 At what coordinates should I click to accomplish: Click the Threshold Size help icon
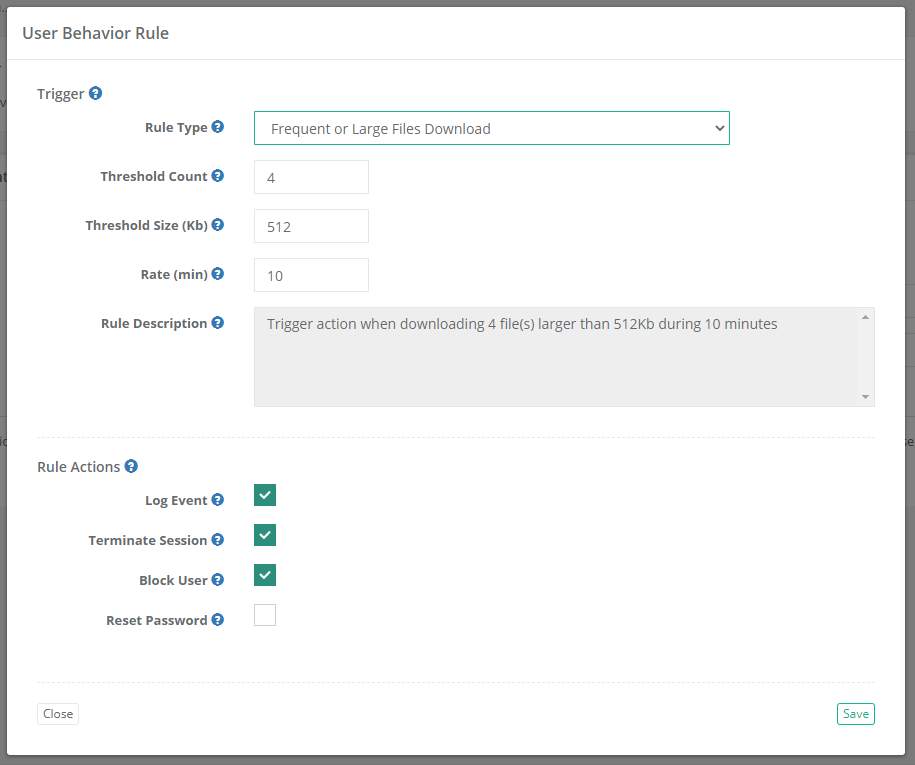tap(219, 225)
